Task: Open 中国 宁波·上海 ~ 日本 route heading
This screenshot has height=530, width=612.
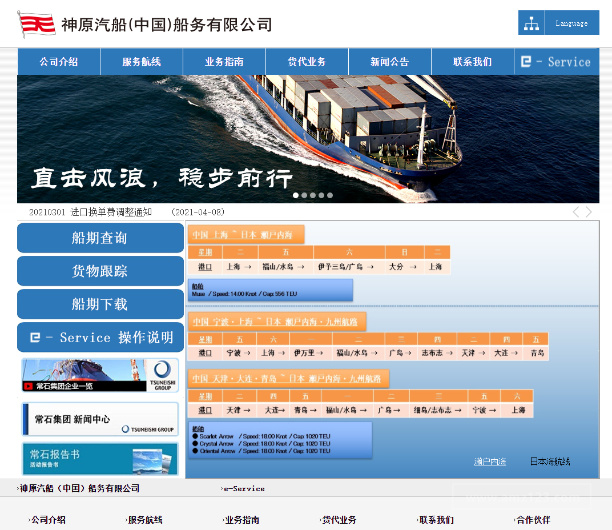Action: 277,322
